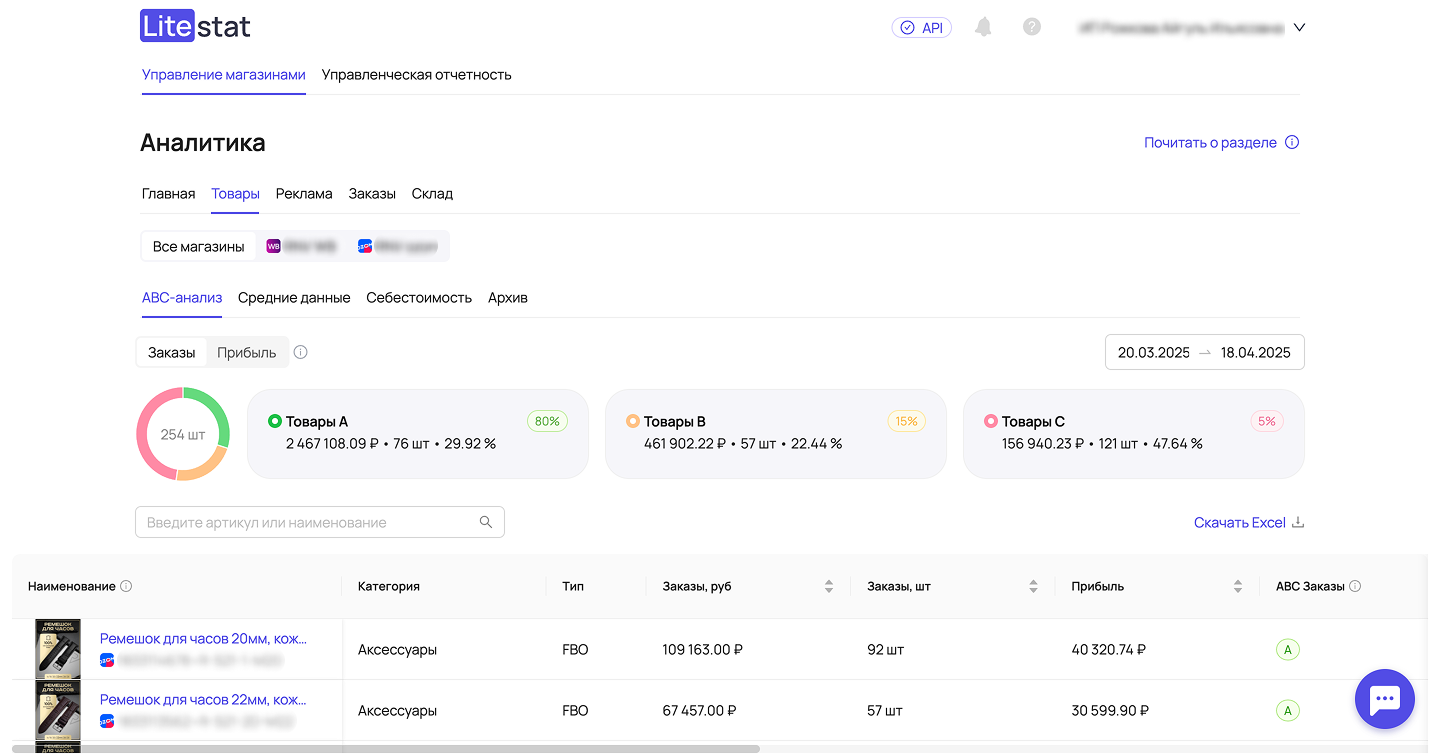Viewport: 1433px width, 754px height.
Task: Click the info icon next to ABC Заказы
Action: coord(1355,586)
